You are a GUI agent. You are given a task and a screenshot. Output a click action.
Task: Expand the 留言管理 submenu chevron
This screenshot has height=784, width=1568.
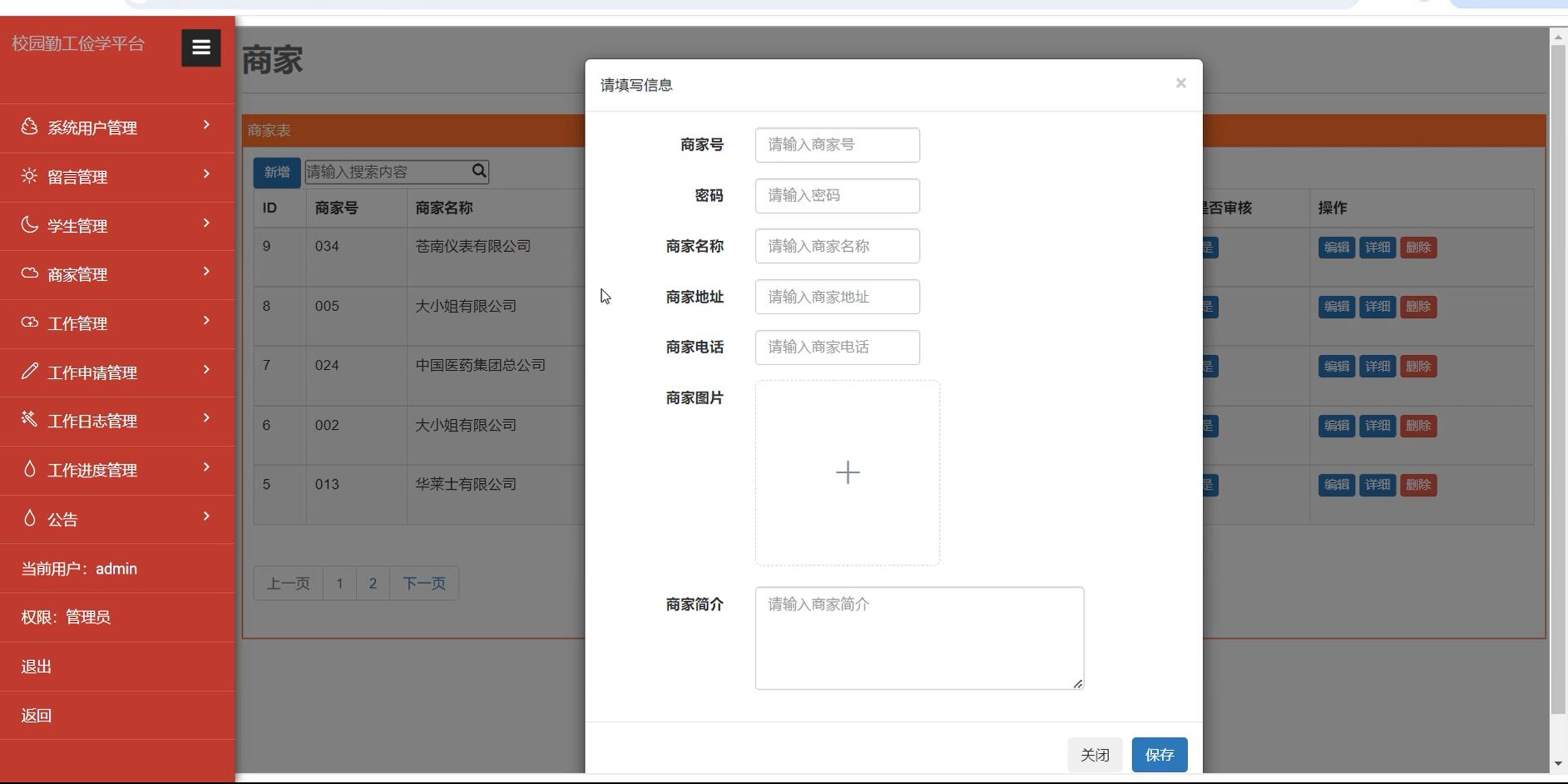click(206, 174)
